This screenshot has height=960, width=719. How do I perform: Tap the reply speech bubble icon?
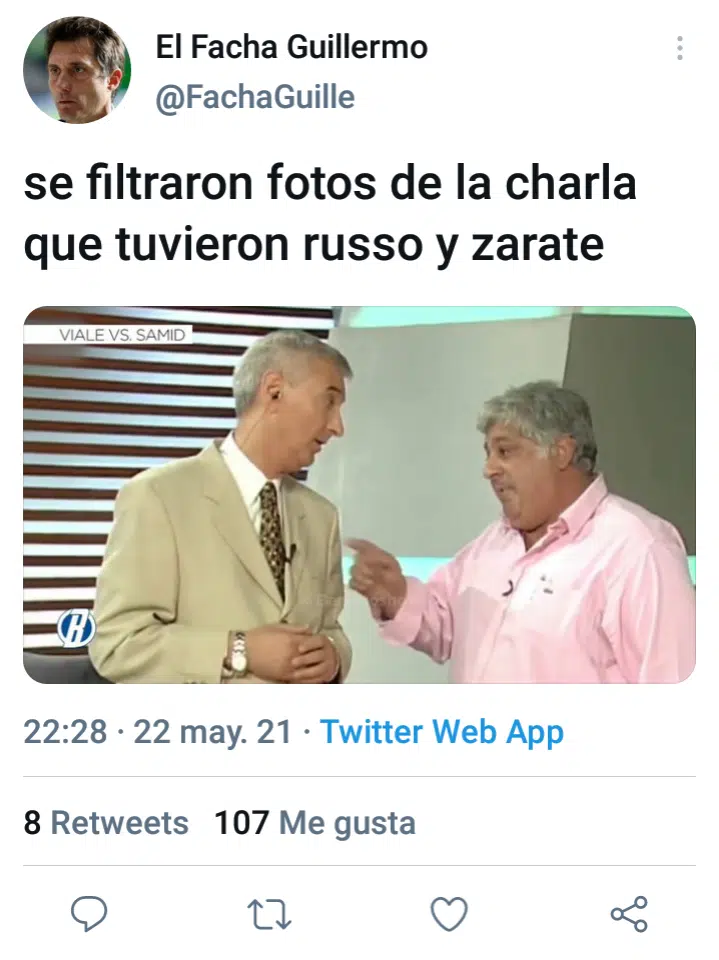pyautogui.click(x=89, y=914)
